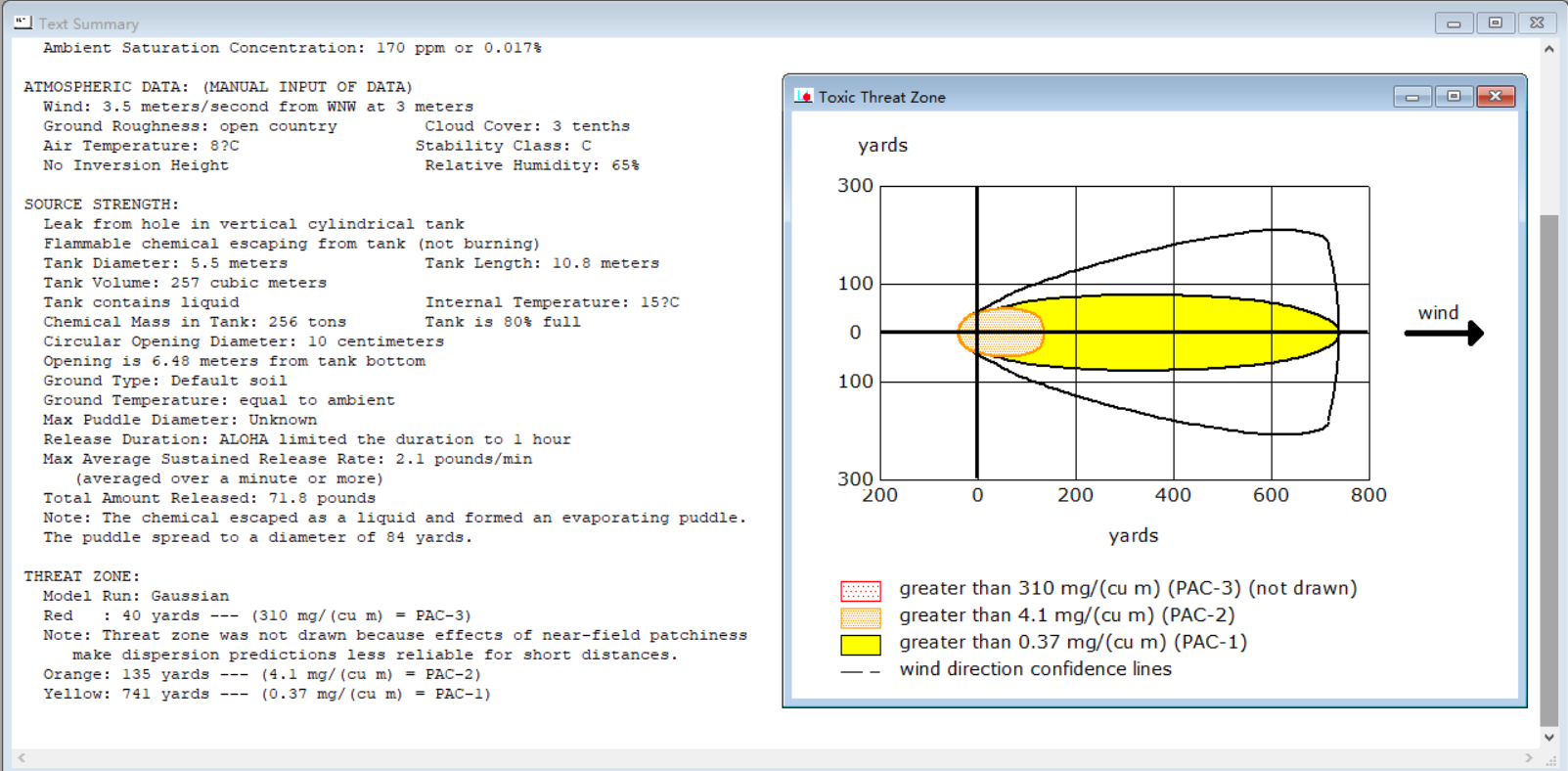
Task: Click the 'Cloud Cover: 3 tenths' text
Action: 527,126
